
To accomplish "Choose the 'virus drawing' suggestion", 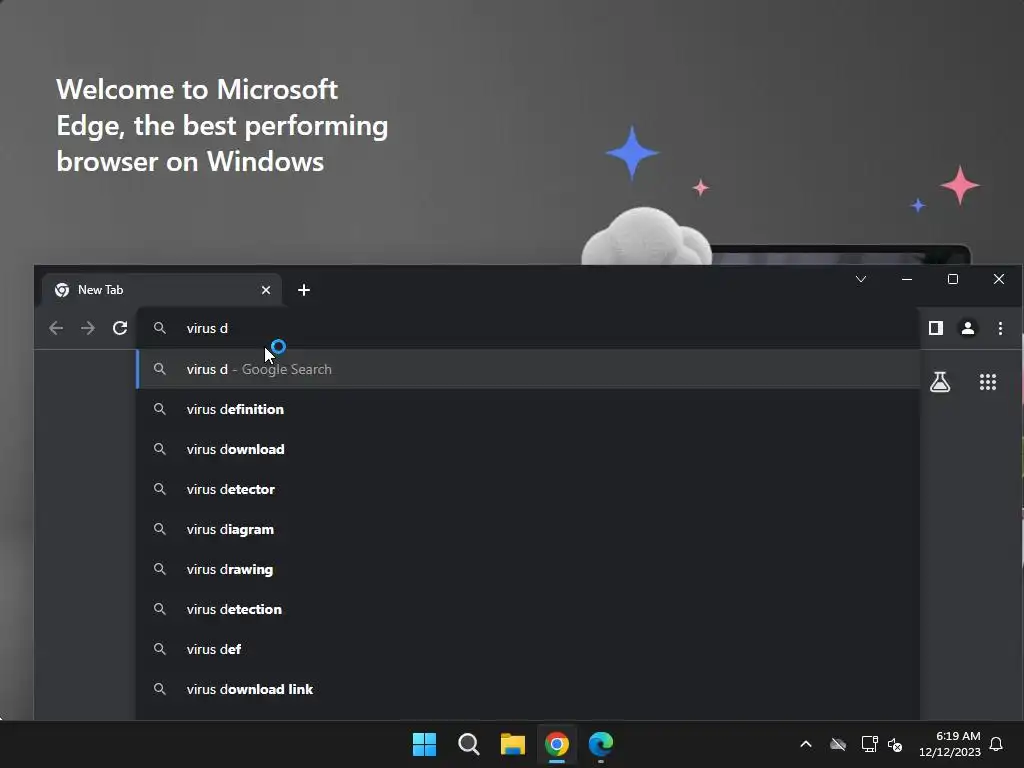I will coord(528,569).
